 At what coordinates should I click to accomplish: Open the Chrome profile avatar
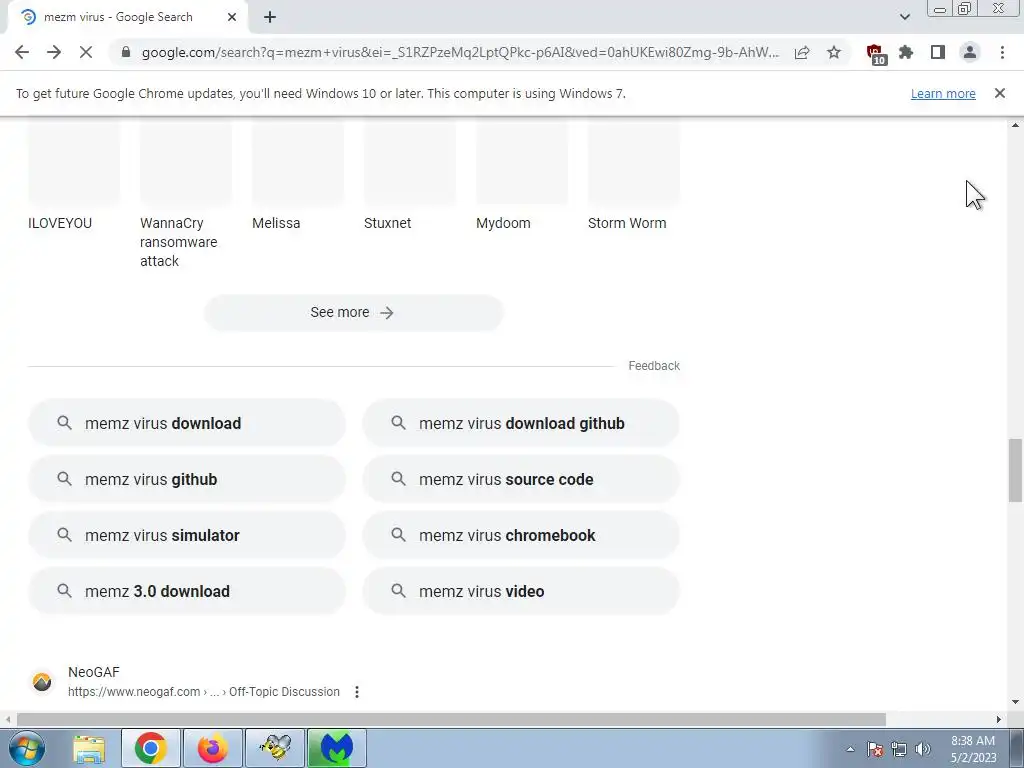[970, 52]
